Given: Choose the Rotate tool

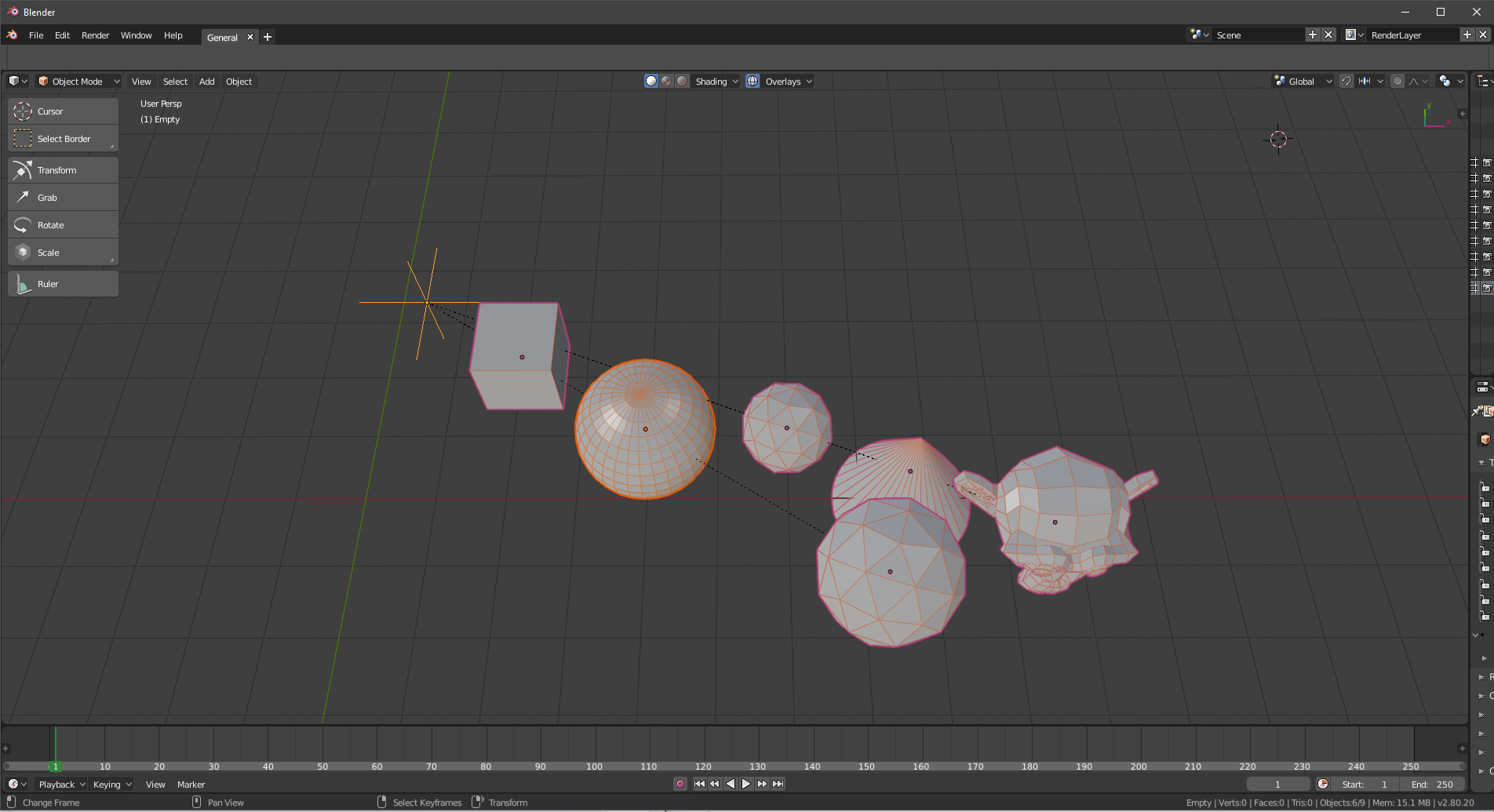Looking at the screenshot, I should coord(63,225).
